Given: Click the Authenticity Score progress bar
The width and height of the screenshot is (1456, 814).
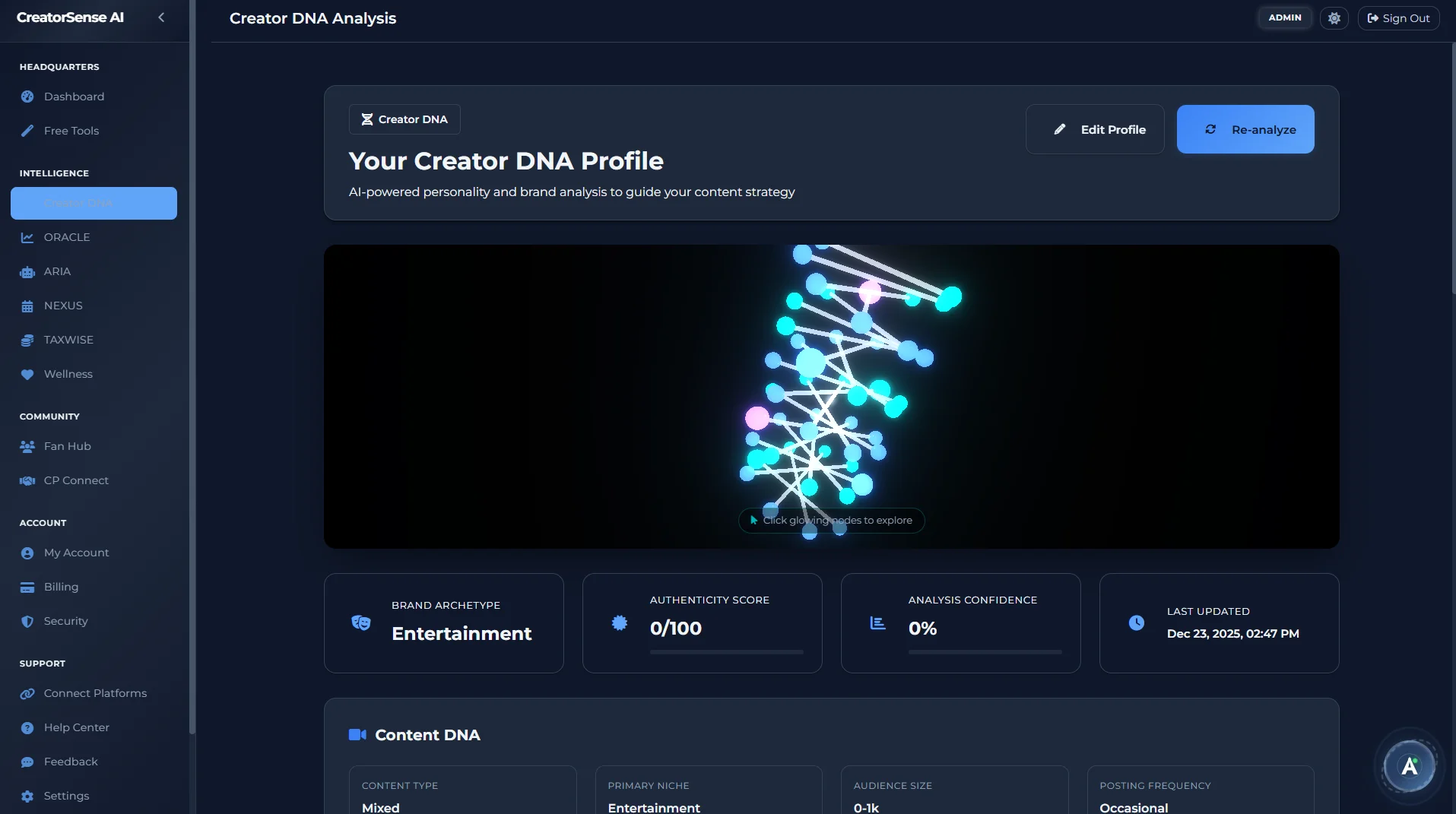Looking at the screenshot, I should point(725,652).
